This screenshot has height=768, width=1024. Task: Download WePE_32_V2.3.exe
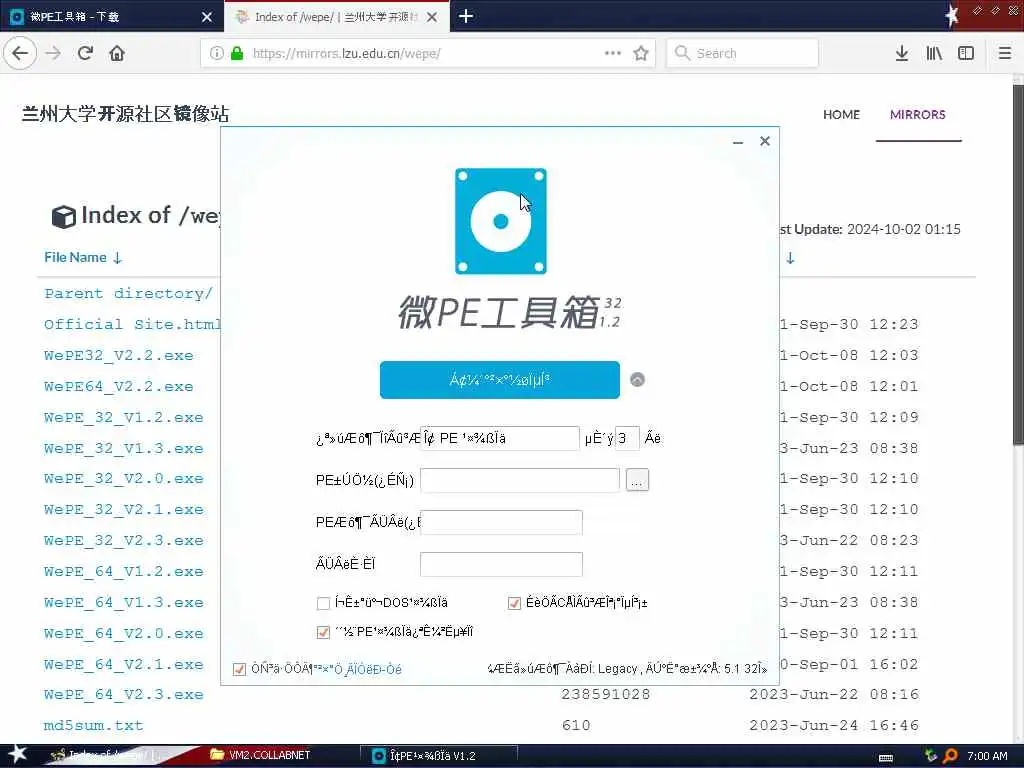[x=123, y=540]
